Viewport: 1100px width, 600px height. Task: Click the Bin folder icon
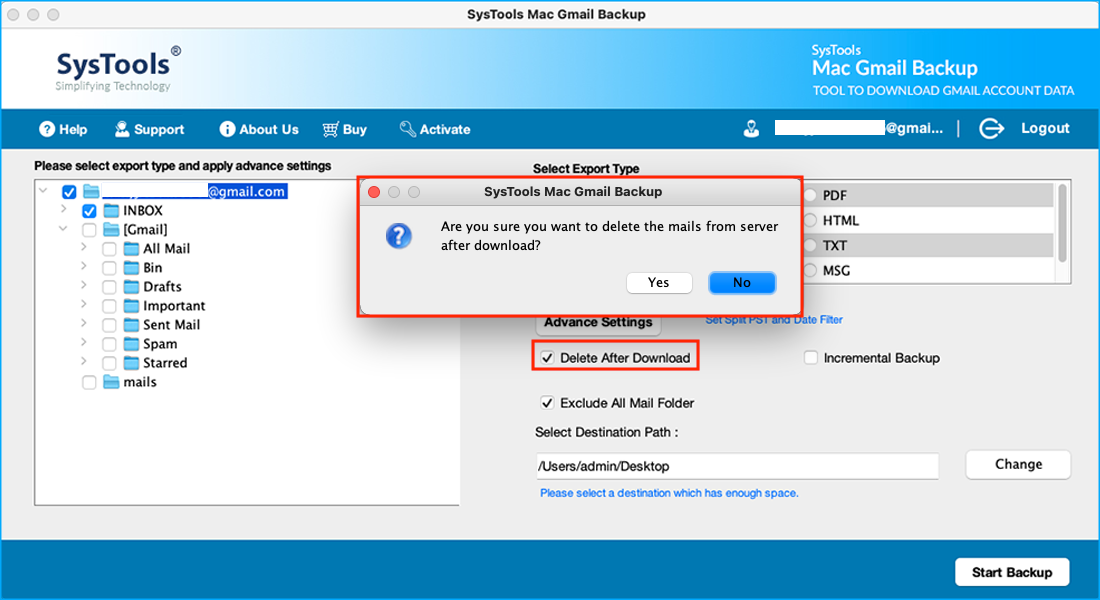coord(131,267)
